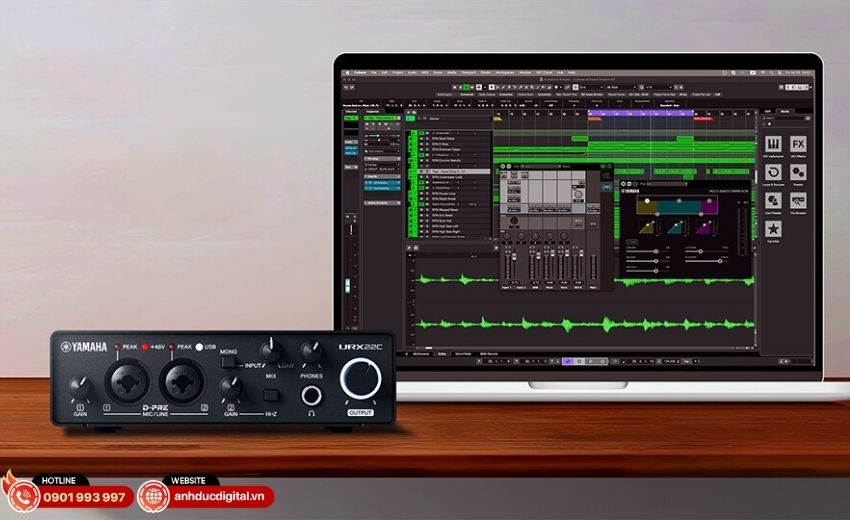This screenshot has height=520, width=850.
Task: Open the Presets media tile
Action: click(x=798, y=173)
